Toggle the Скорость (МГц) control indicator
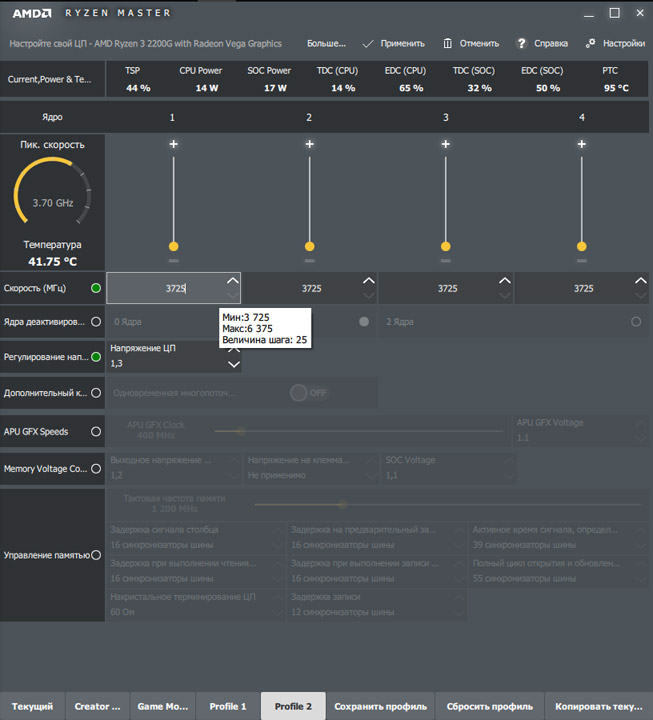Viewport: 653px width, 720px height. click(96, 288)
